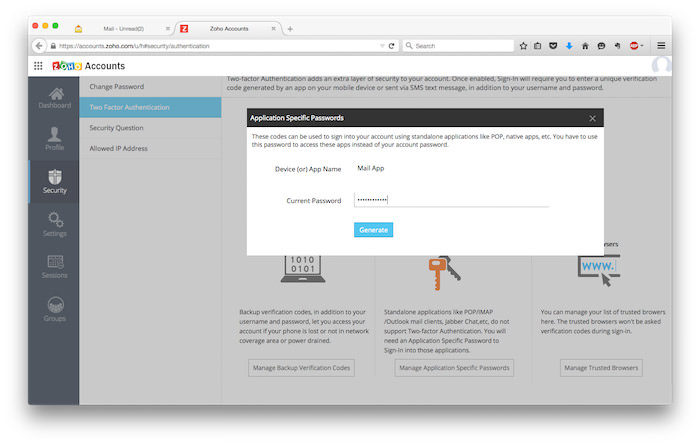Image resolution: width=700 pixels, height=445 pixels.
Task: Click the padlock site security icon
Action: click(x=53, y=46)
